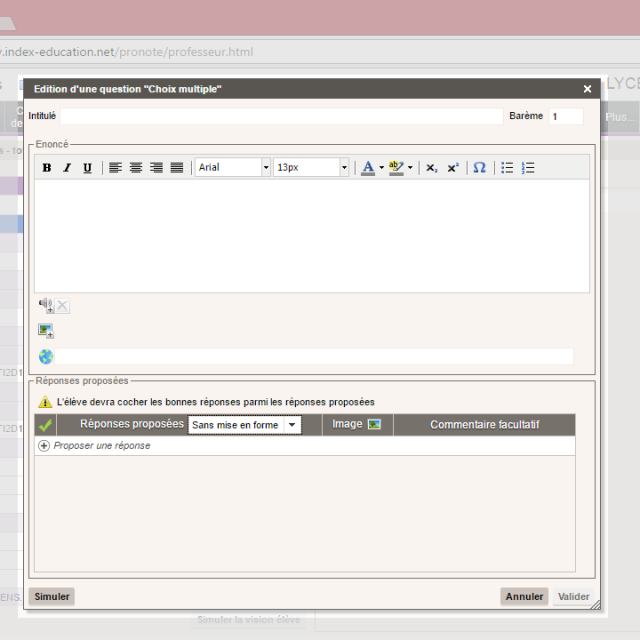Click "Proposer une réponse" to add an answer

pos(101,446)
